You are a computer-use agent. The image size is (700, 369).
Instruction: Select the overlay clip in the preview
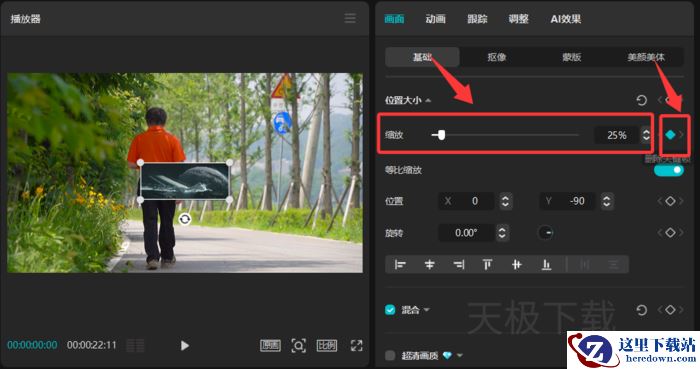[185, 181]
